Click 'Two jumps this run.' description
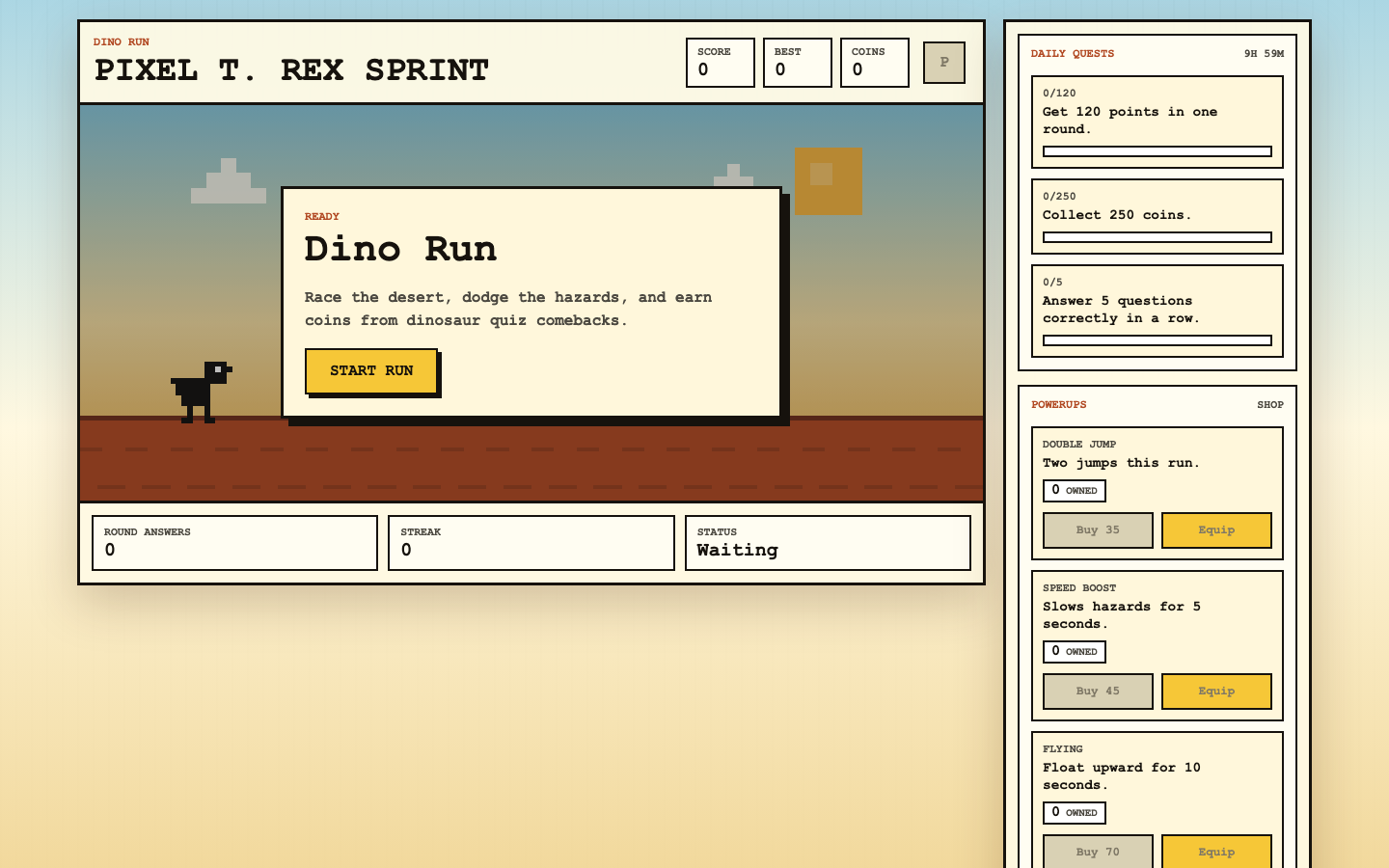The height and width of the screenshot is (868, 1389). 1121,463
